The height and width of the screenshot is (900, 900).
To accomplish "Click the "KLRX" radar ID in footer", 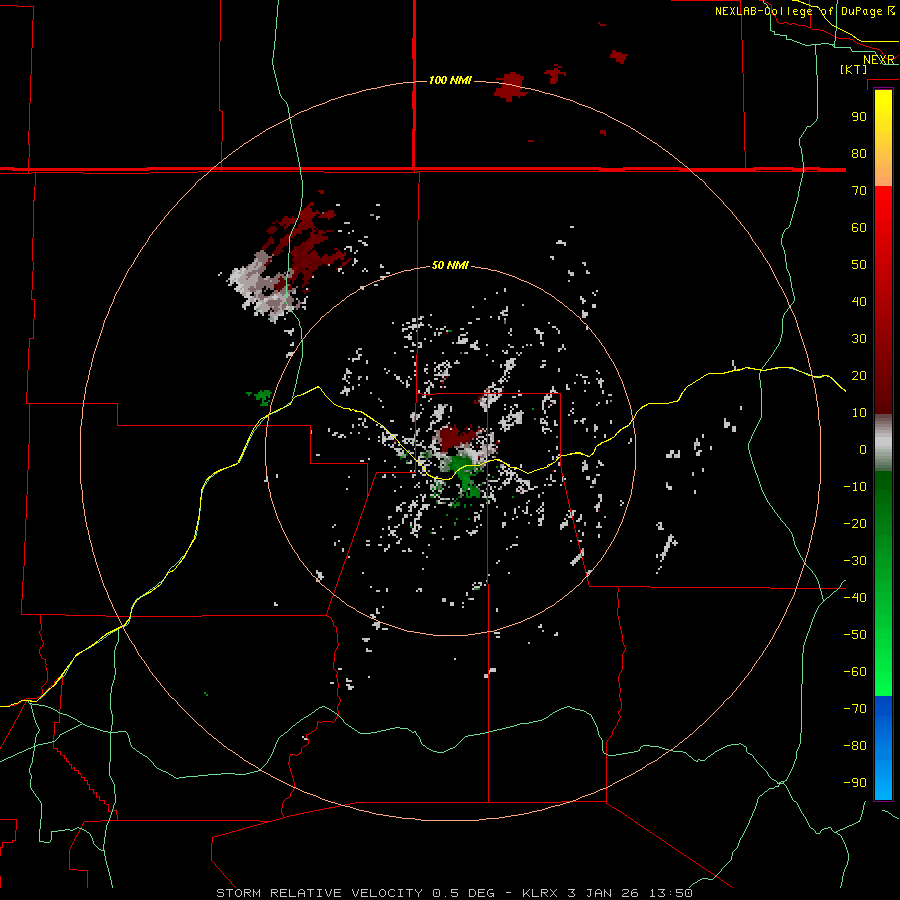I will [x=541, y=893].
